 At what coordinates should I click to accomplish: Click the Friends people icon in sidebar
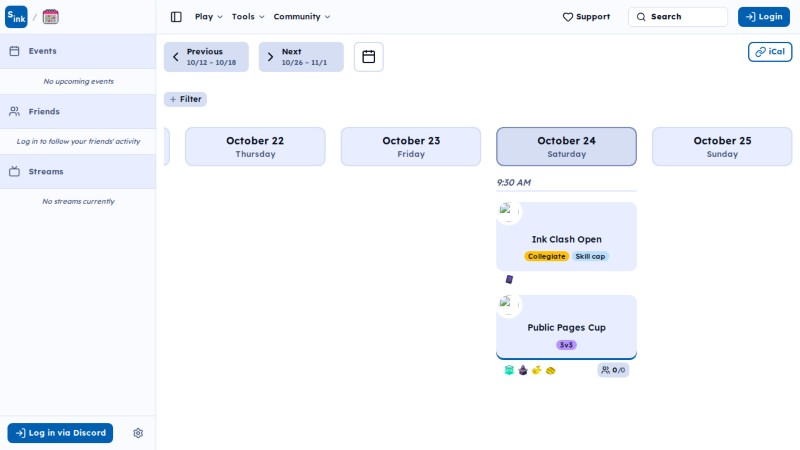point(14,111)
